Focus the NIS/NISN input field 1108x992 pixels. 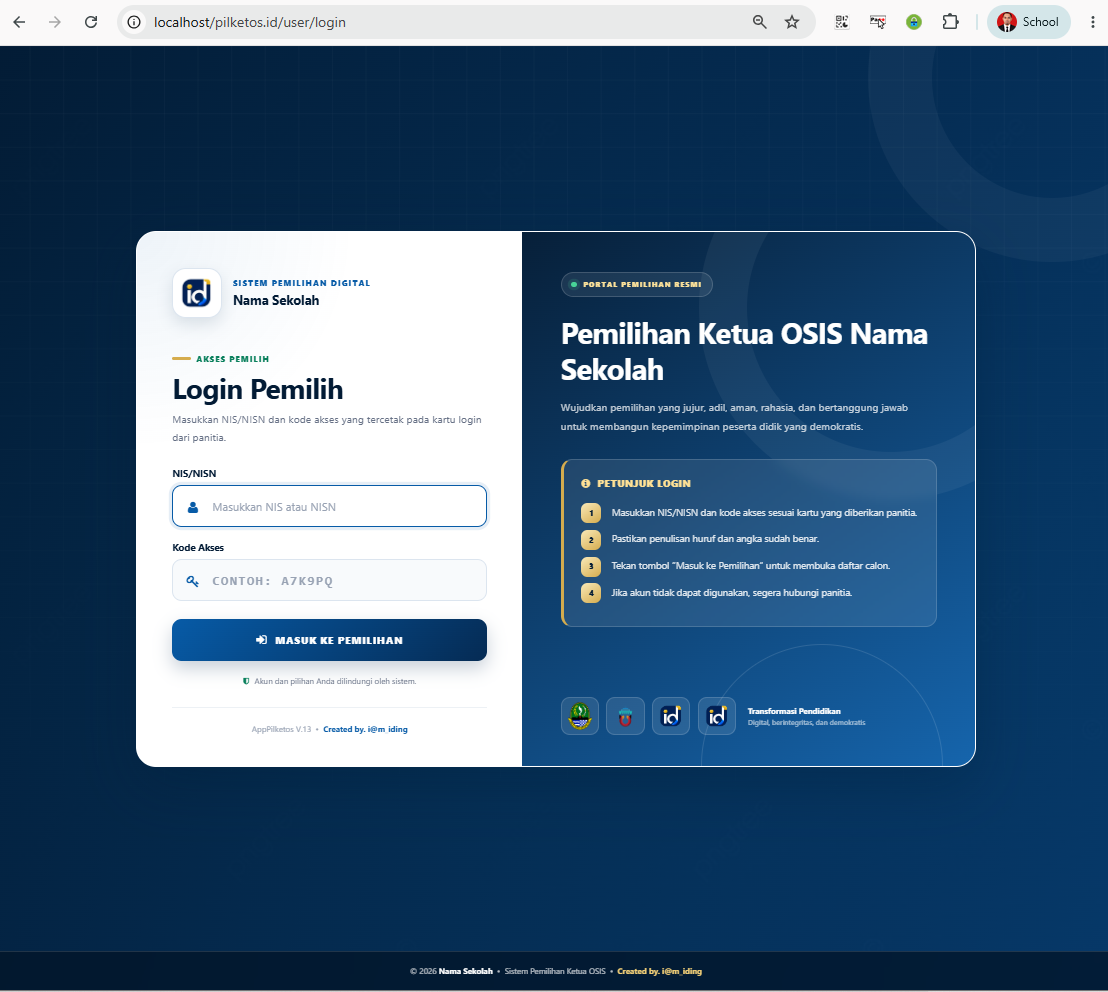pyautogui.click(x=329, y=506)
